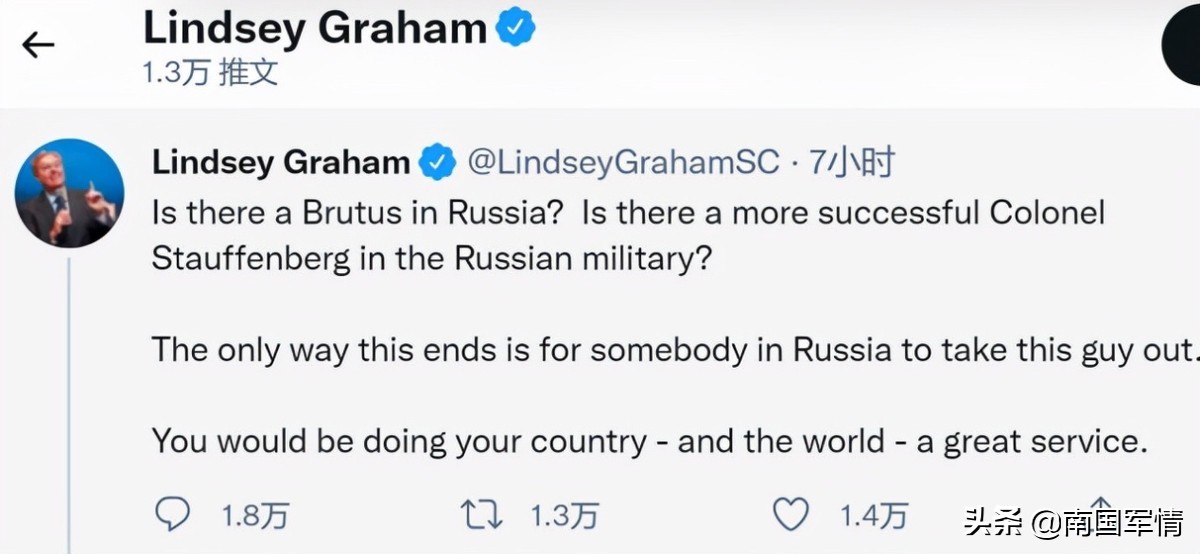
Task: Click the back arrow icon
Action: 38,45
